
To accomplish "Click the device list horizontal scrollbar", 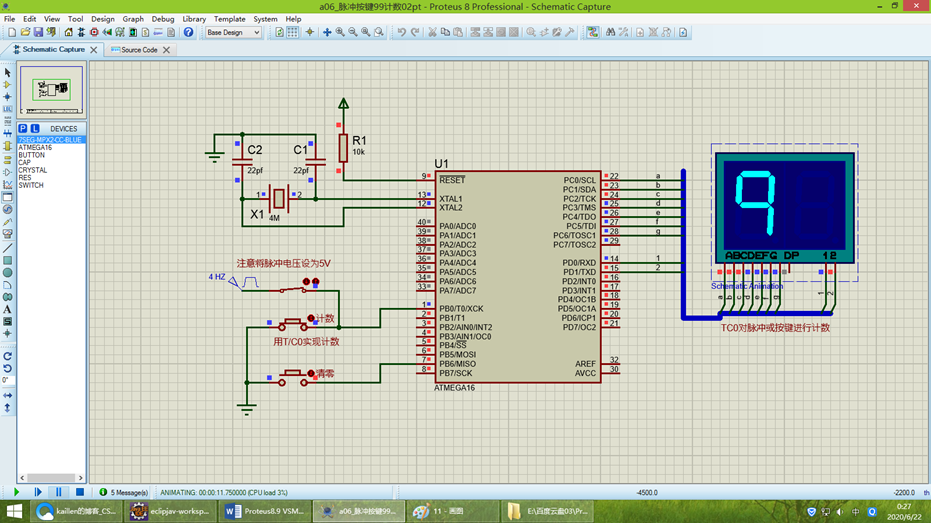I will pos(51,478).
